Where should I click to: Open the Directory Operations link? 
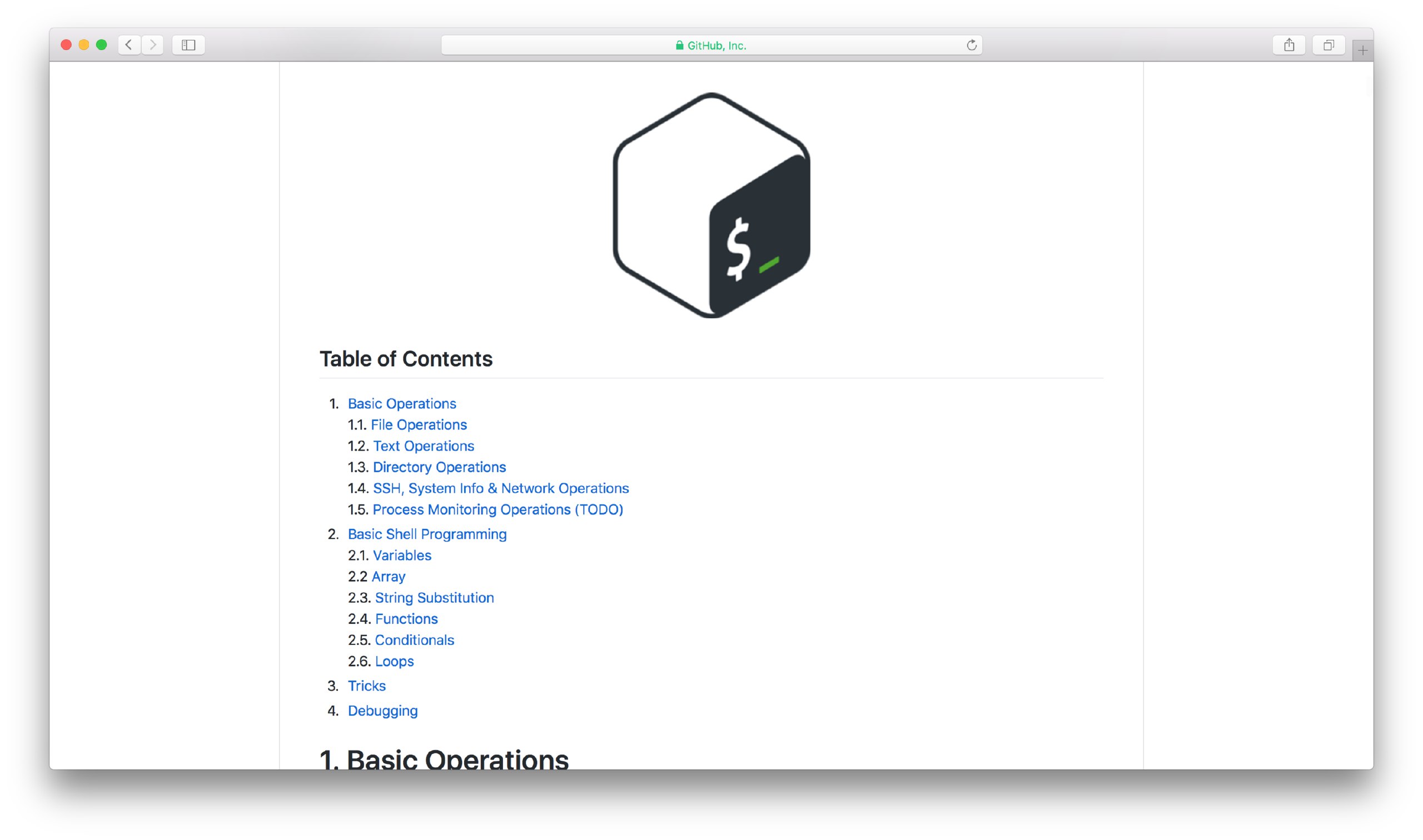click(x=440, y=467)
